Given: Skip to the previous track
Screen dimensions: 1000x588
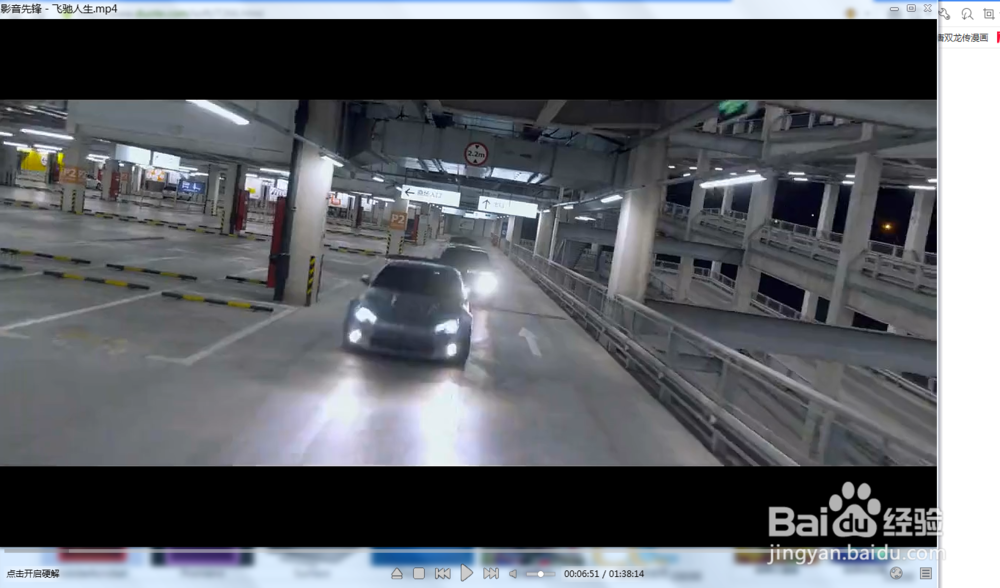Looking at the screenshot, I should pyautogui.click(x=443, y=573).
